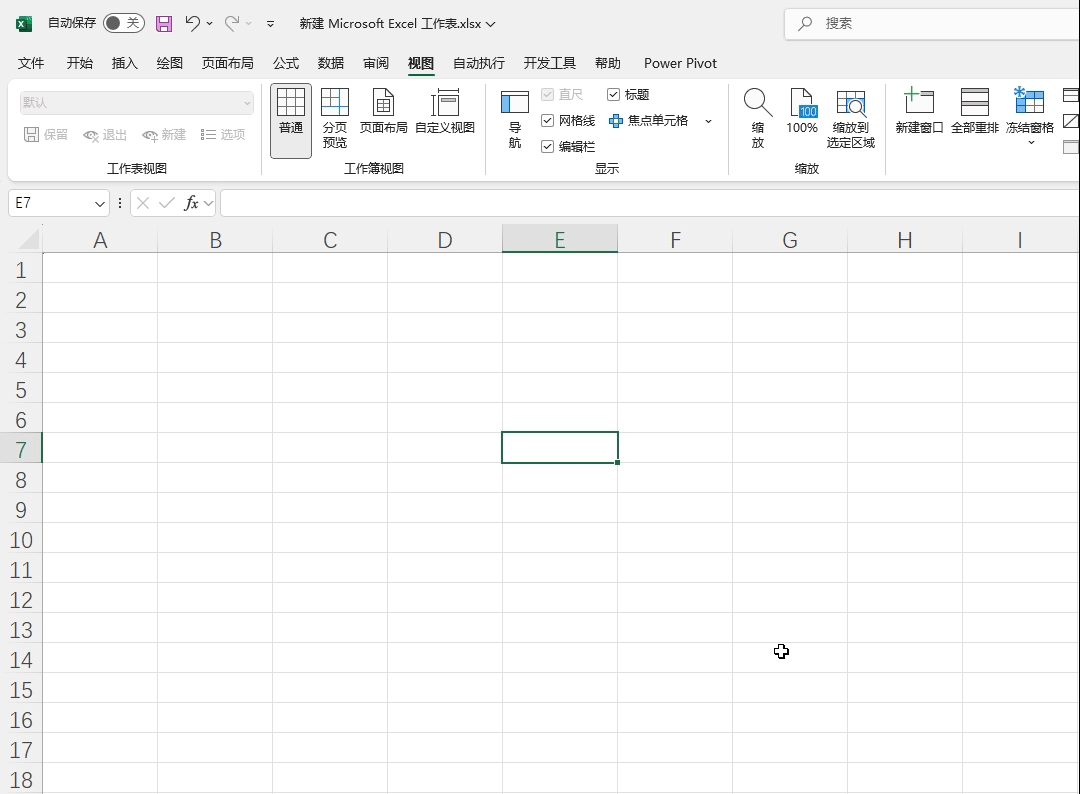
Task: Select column C header
Action: 330,240
